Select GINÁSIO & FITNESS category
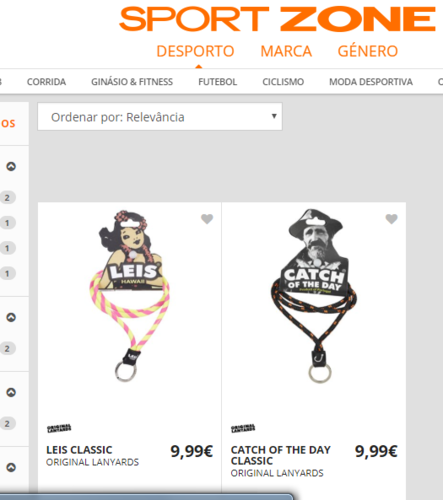 coord(132,82)
